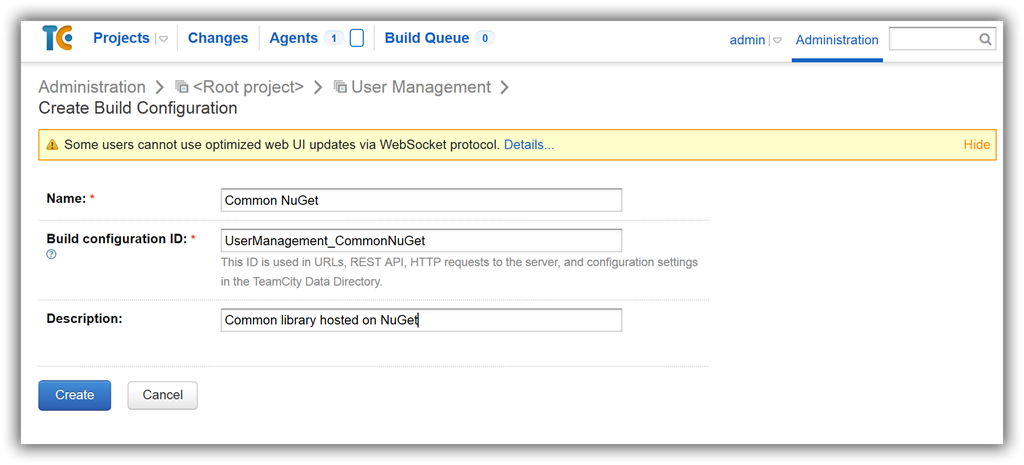Screen dimensions: 1024x465
Task: Expand the admin user dropdown arrow
Action: pos(777,40)
